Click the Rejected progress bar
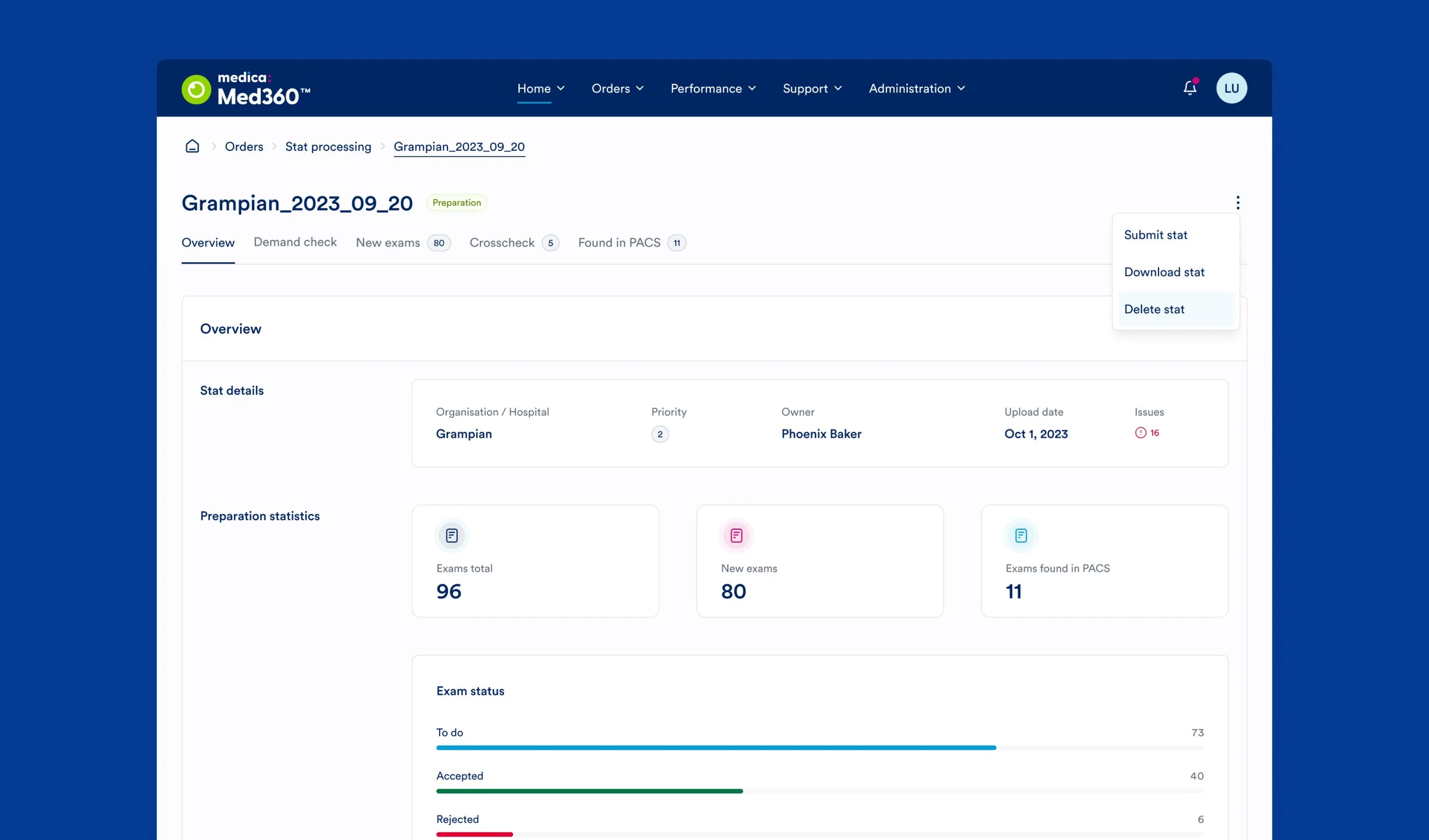The height and width of the screenshot is (840, 1429). (x=820, y=834)
